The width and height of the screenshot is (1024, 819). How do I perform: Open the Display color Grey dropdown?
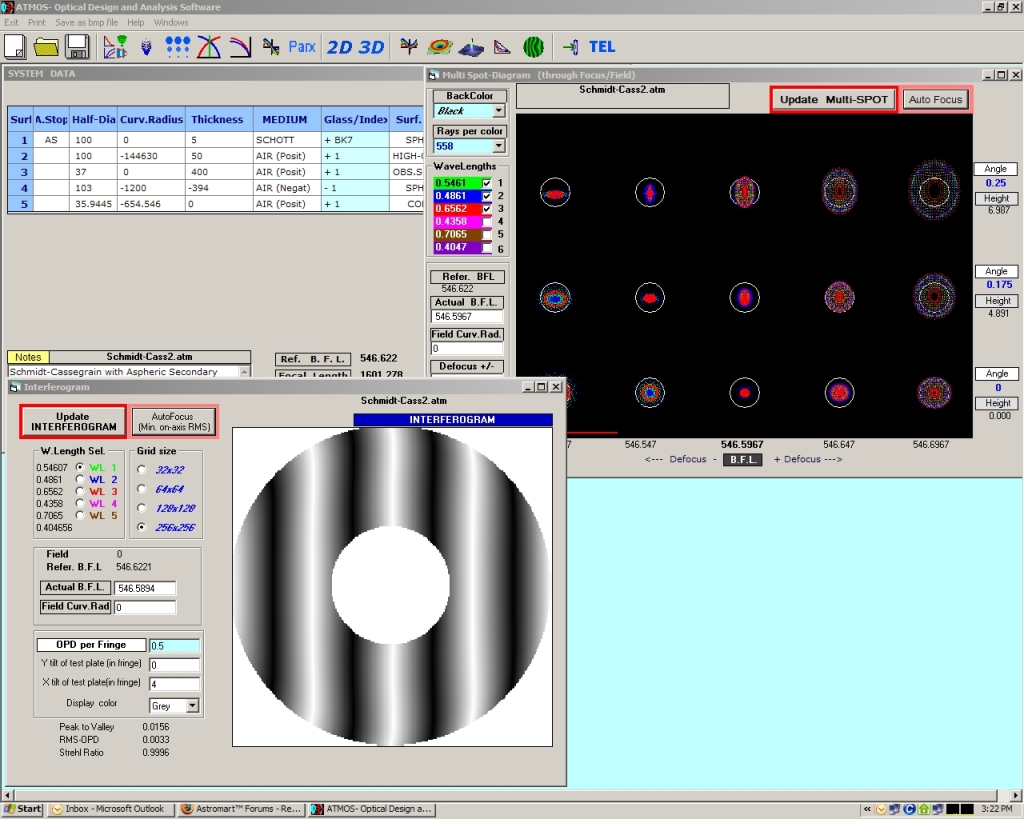coord(192,705)
